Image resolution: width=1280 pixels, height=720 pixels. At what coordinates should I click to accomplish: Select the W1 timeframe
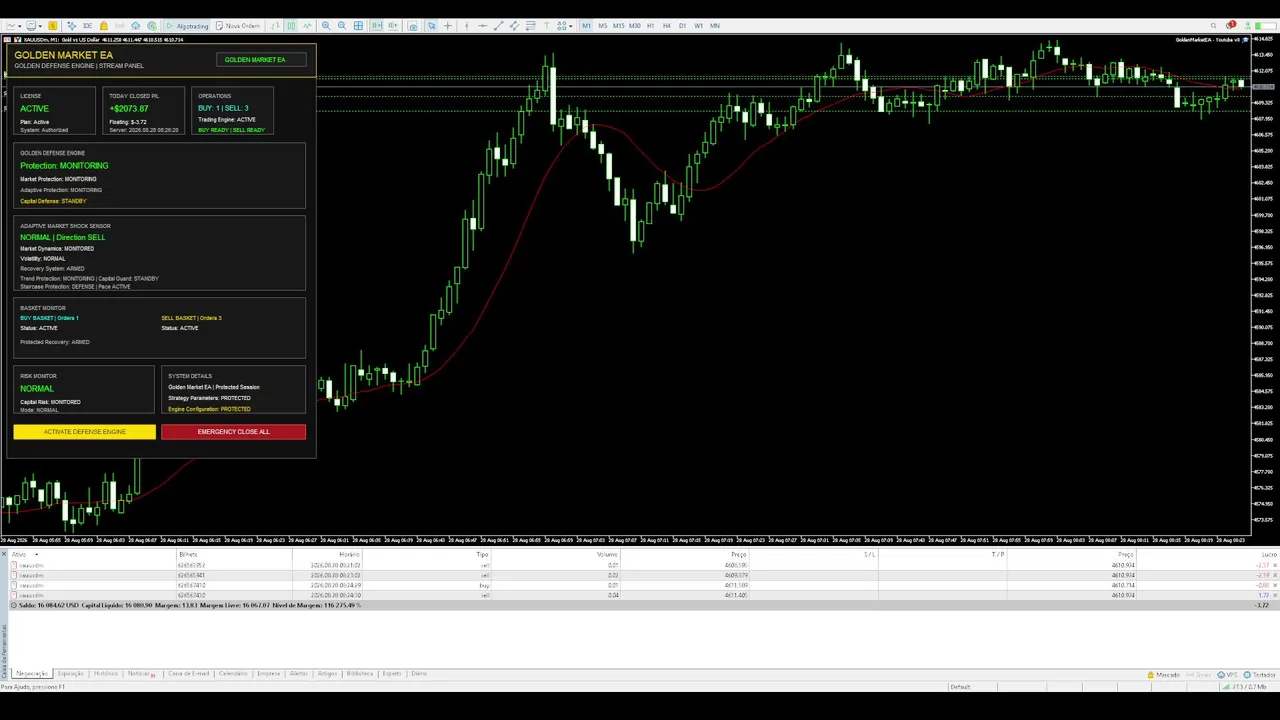(698, 26)
